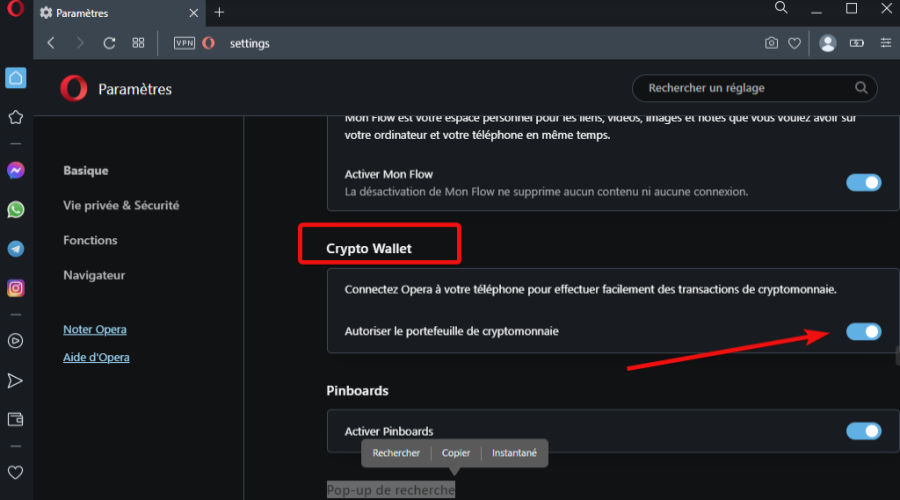Open the battery saver icon
Screen dimensions: 900x500
(857, 43)
